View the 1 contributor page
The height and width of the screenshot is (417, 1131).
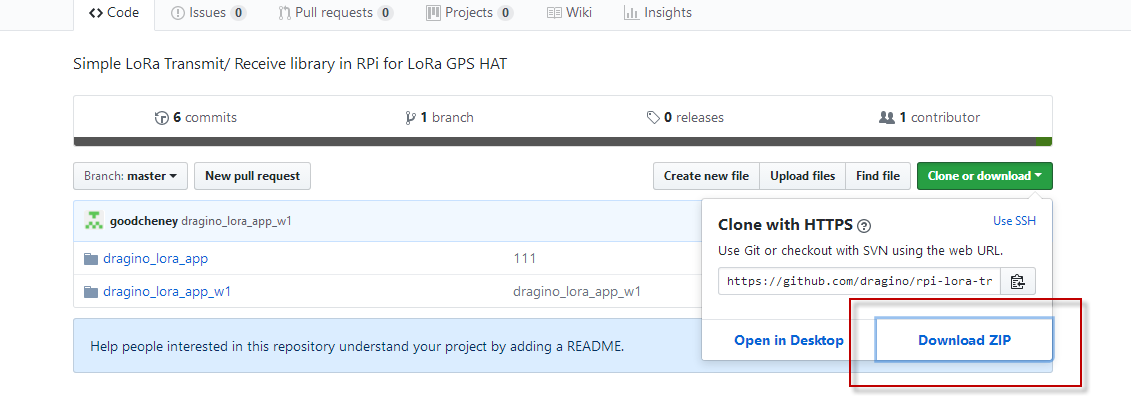pos(929,118)
